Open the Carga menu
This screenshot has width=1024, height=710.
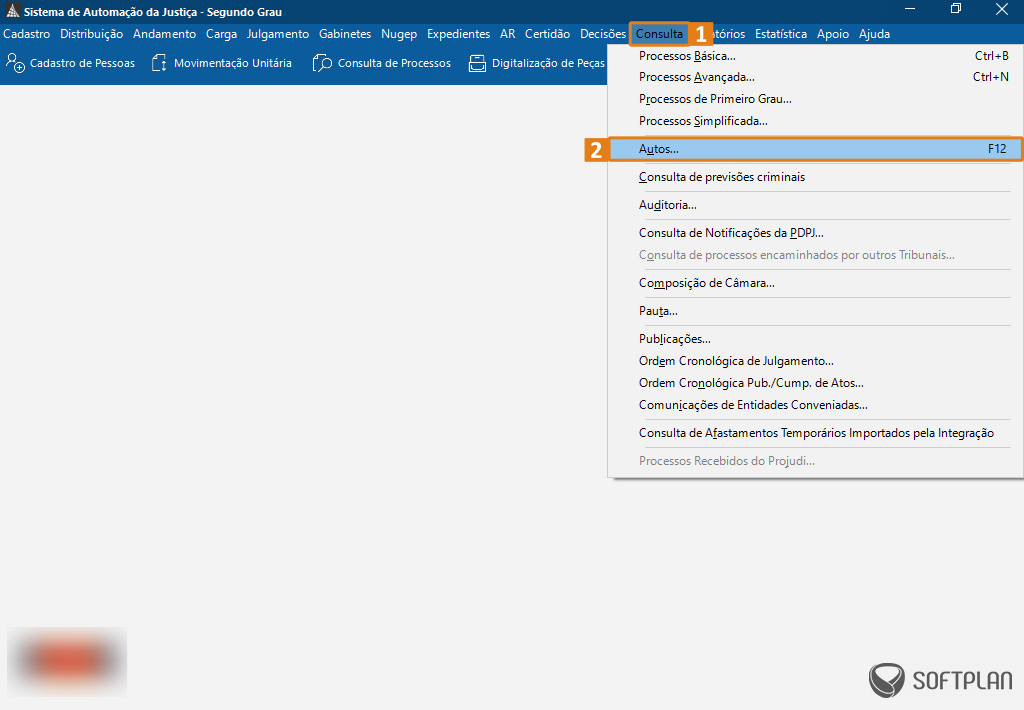pyautogui.click(x=221, y=34)
